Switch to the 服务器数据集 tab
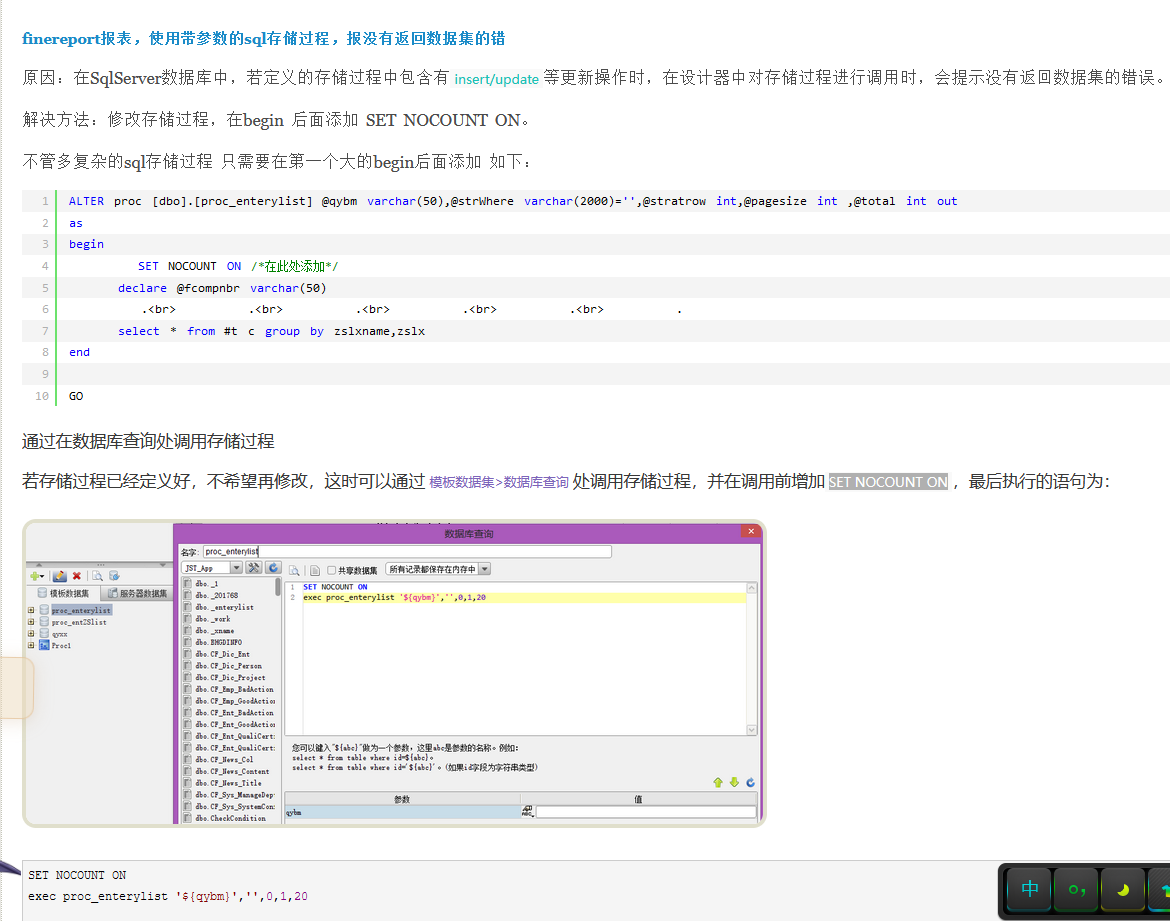1170x921 pixels. coord(138,593)
